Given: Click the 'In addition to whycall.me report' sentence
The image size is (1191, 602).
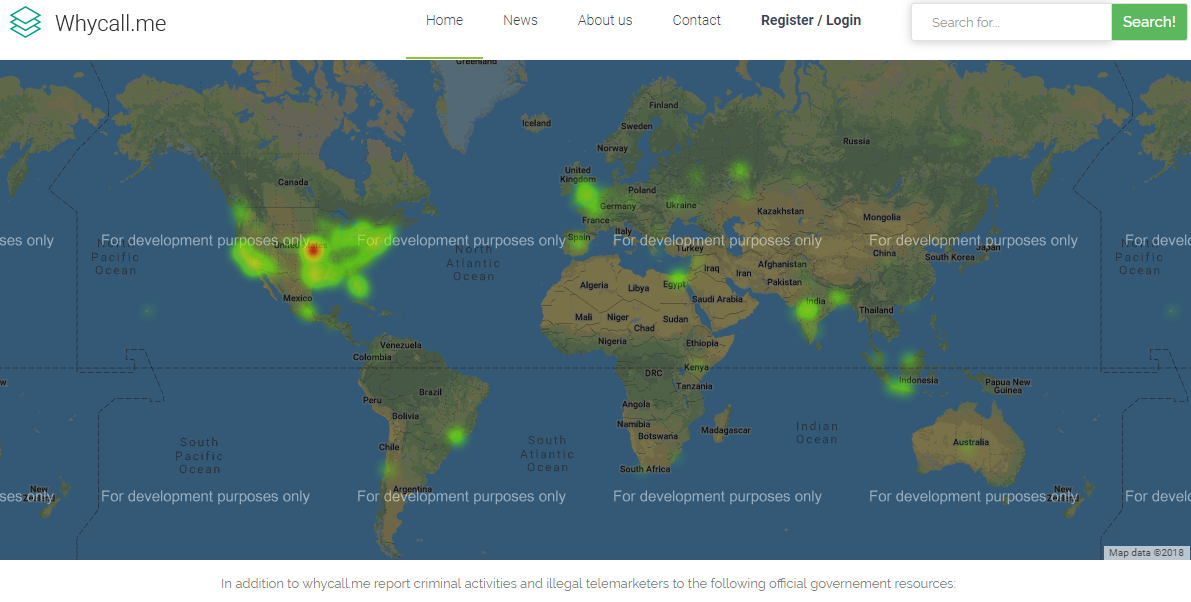Looking at the screenshot, I should [x=588, y=584].
